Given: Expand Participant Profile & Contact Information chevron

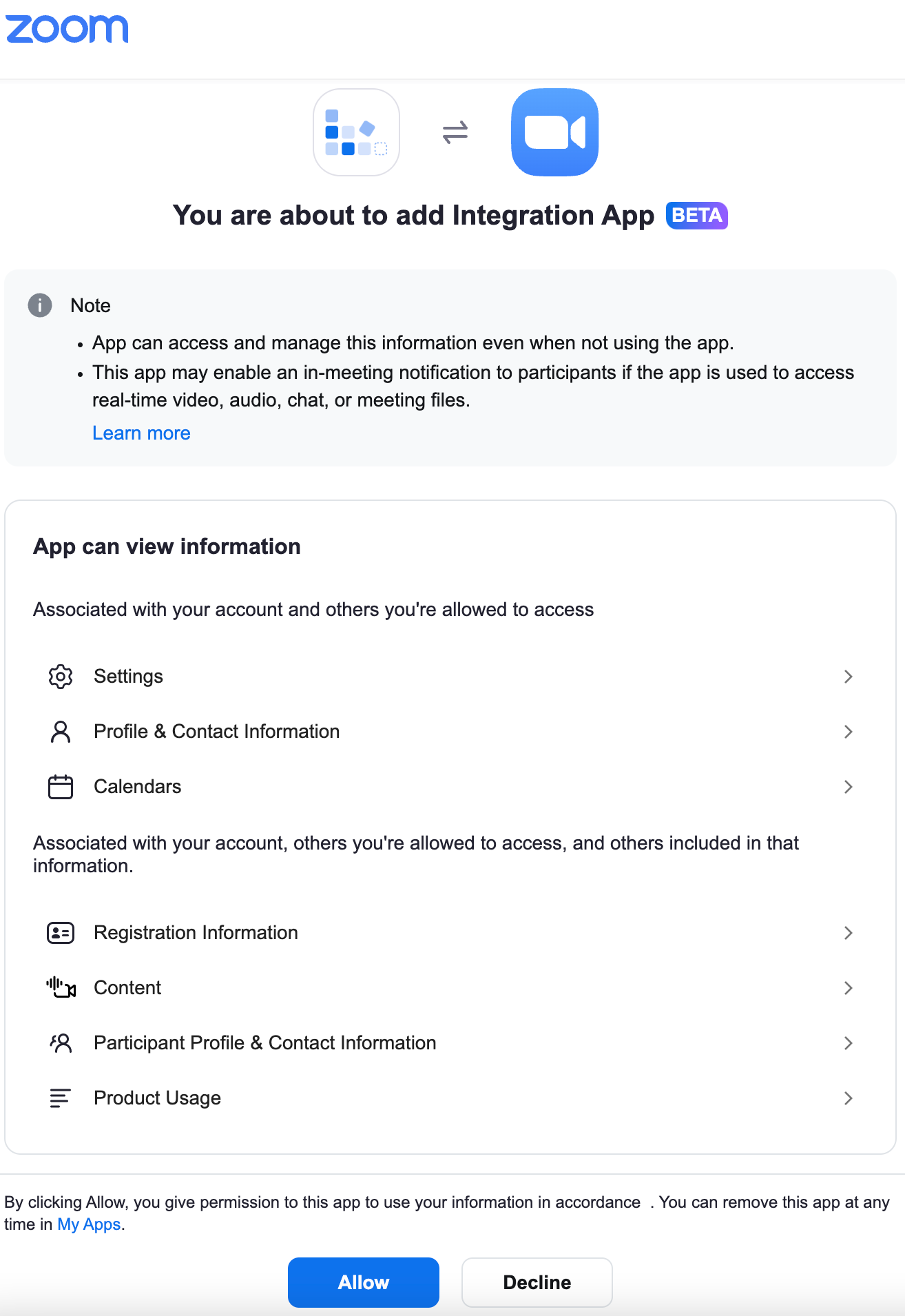Looking at the screenshot, I should (849, 1043).
